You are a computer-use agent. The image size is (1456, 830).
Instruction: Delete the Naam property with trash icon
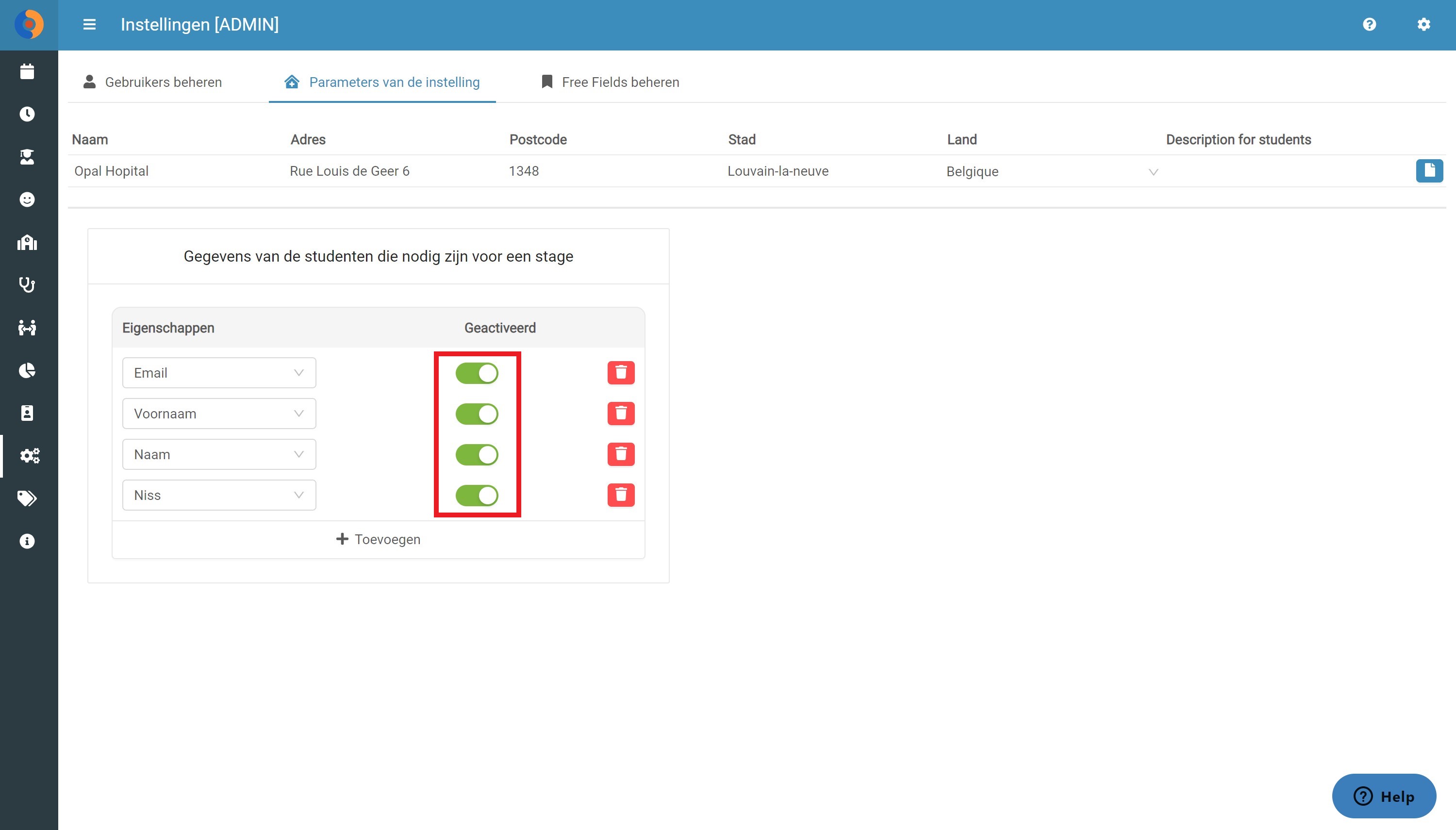pos(621,454)
